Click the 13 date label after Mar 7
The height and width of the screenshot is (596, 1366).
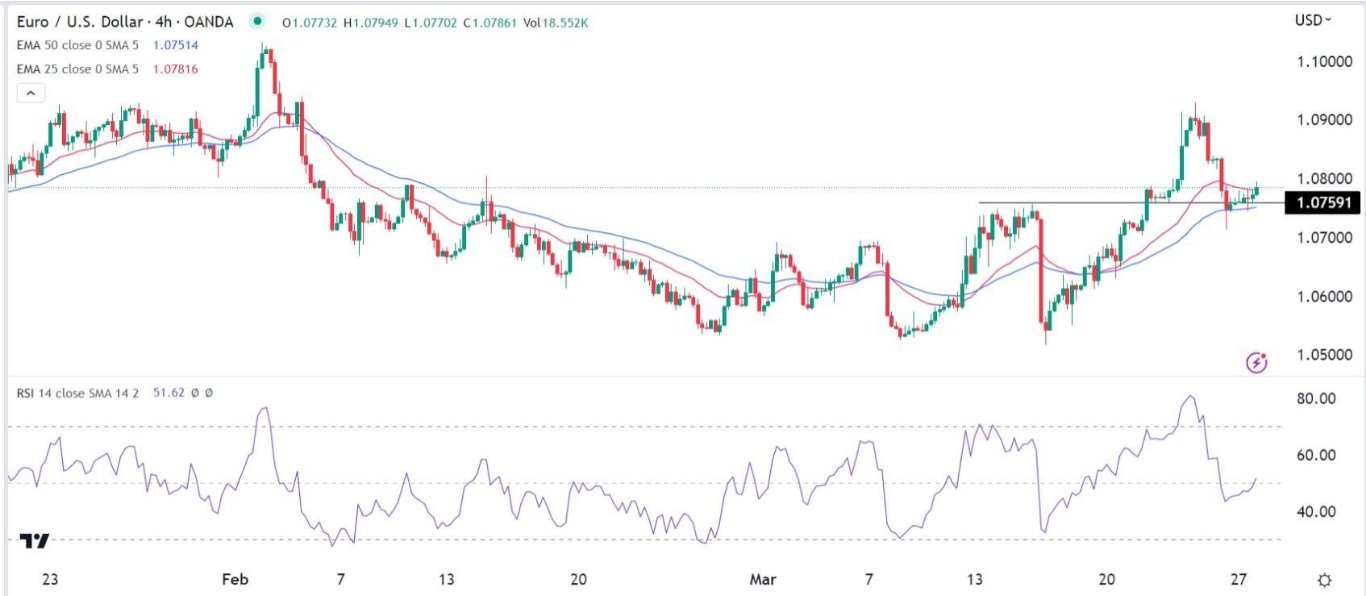pos(976,580)
